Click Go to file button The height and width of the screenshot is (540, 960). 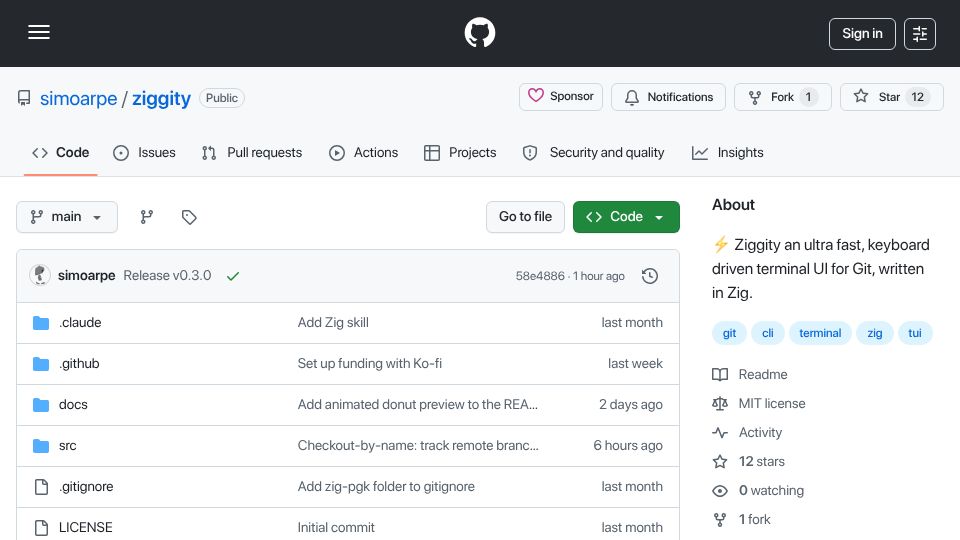click(525, 217)
